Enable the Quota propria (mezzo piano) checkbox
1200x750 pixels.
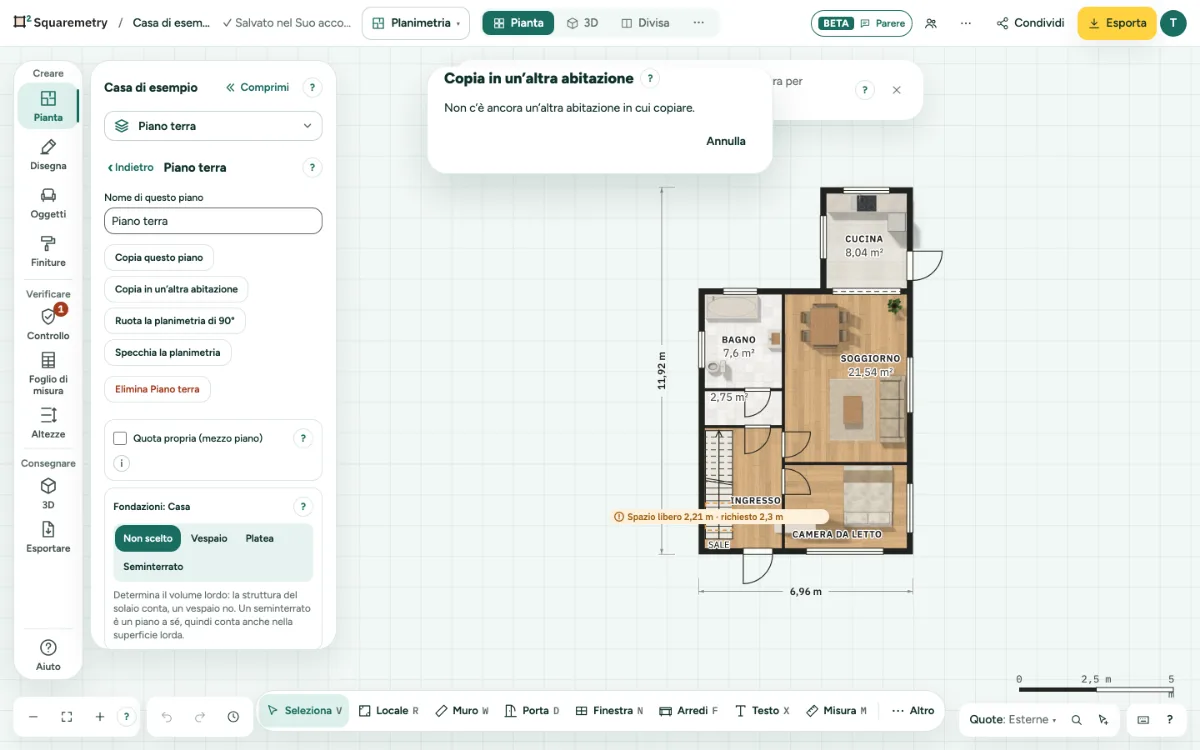120,438
